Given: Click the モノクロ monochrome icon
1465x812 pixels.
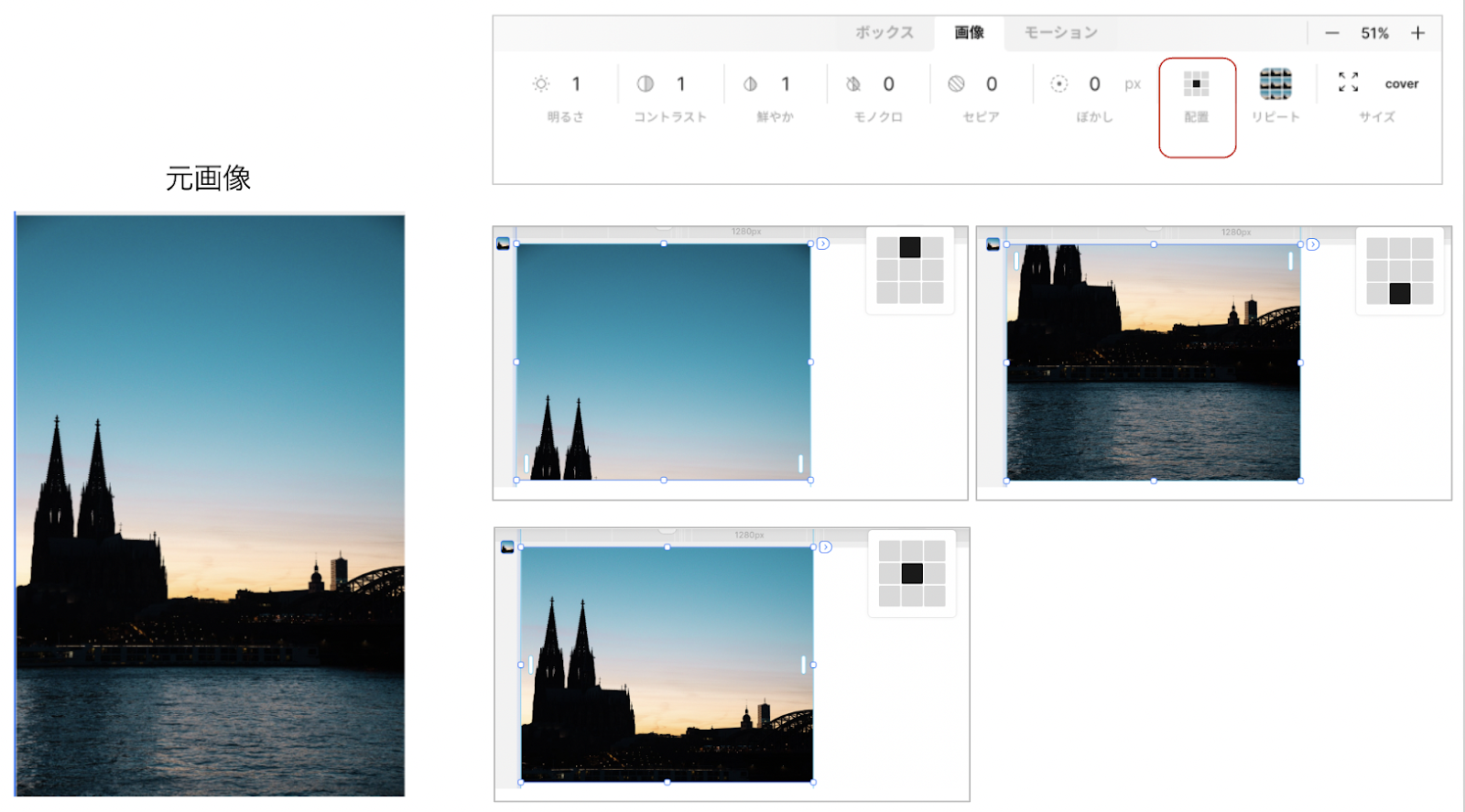Looking at the screenshot, I should coord(853,84).
